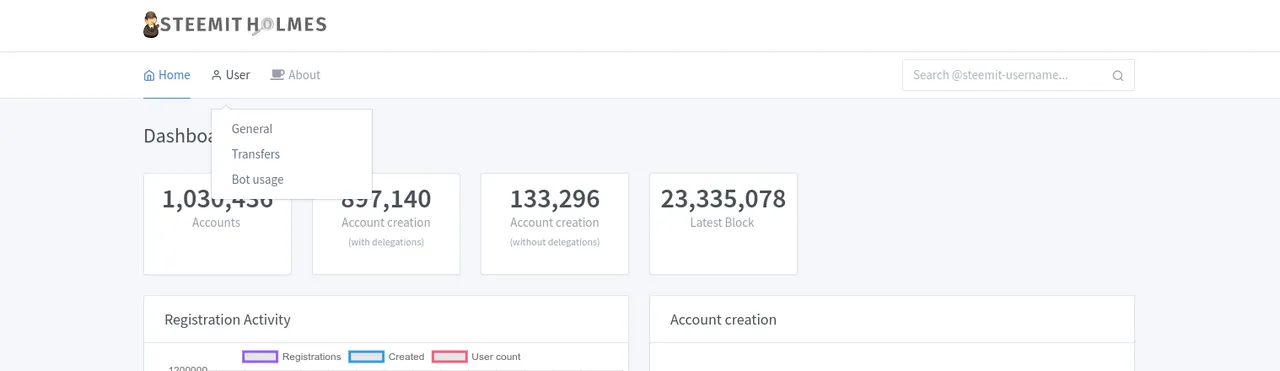Click the 133,296 Account creation card
Screen dimensions: 1280x371
tap(555, 224)
